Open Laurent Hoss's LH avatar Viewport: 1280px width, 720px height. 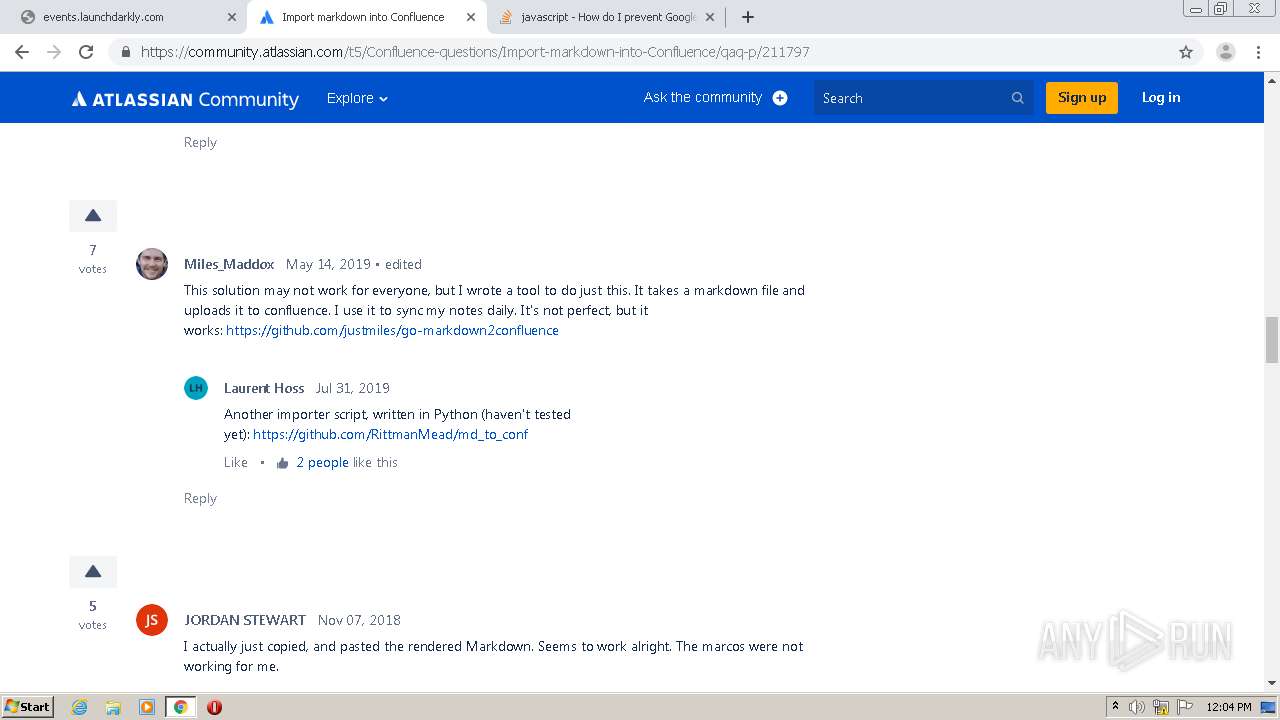coord(196,388)
